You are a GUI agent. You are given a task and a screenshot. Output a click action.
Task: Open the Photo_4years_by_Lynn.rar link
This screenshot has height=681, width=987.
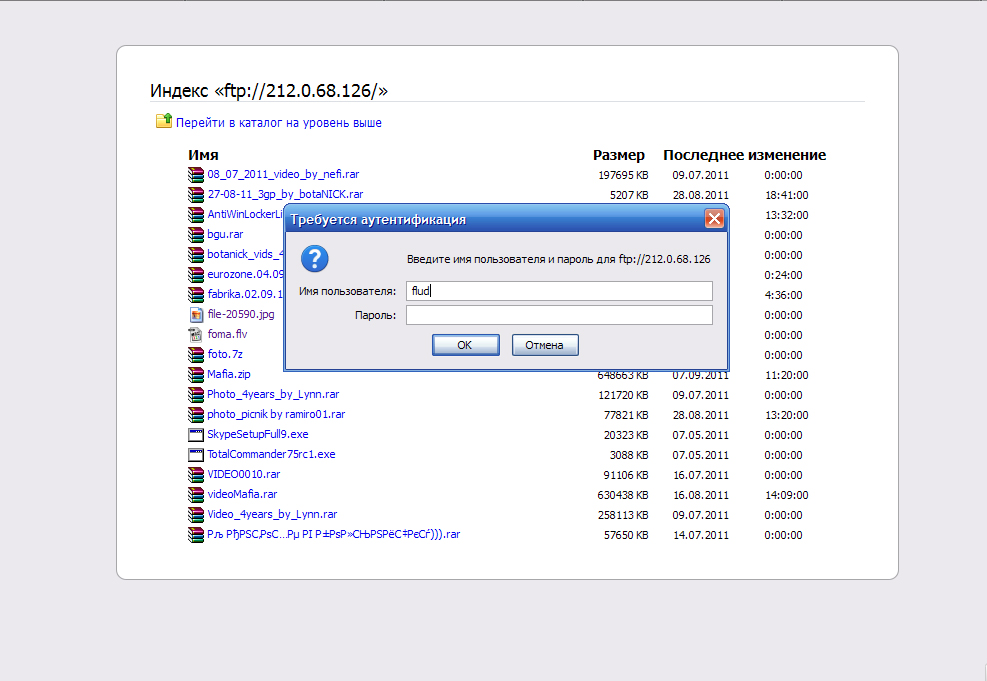[x=271, y=394]
